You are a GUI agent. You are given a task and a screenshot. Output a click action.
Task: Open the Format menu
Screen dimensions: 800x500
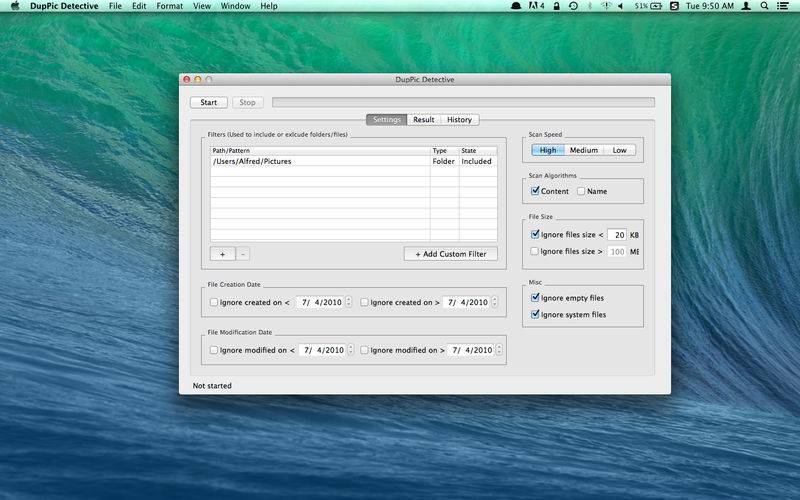[169, 6]
